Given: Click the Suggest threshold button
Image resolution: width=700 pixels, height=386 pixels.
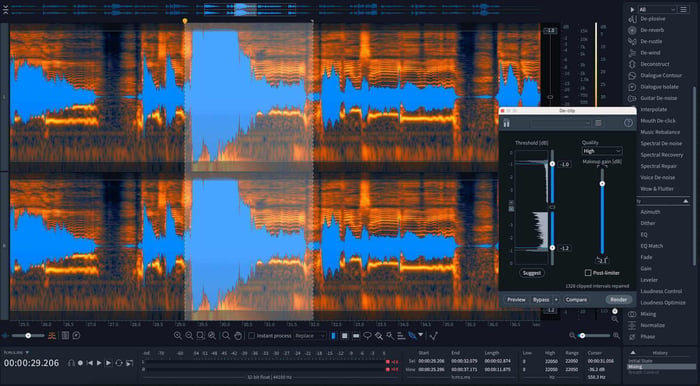Looking at the screenshot, I should pos(532,273).
